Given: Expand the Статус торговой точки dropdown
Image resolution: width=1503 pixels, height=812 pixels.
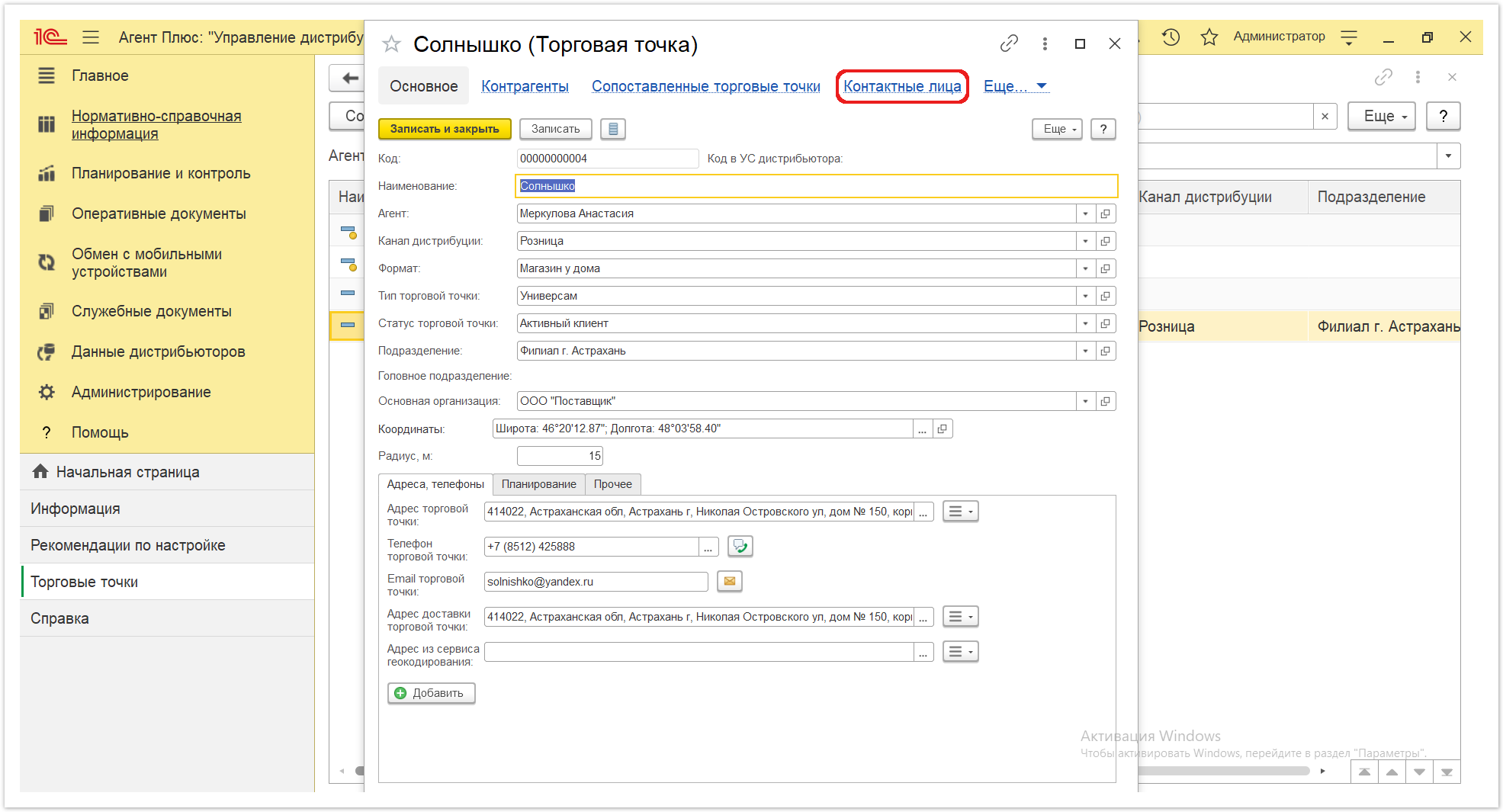Looking at the screenshot, I should point(1085,323).
